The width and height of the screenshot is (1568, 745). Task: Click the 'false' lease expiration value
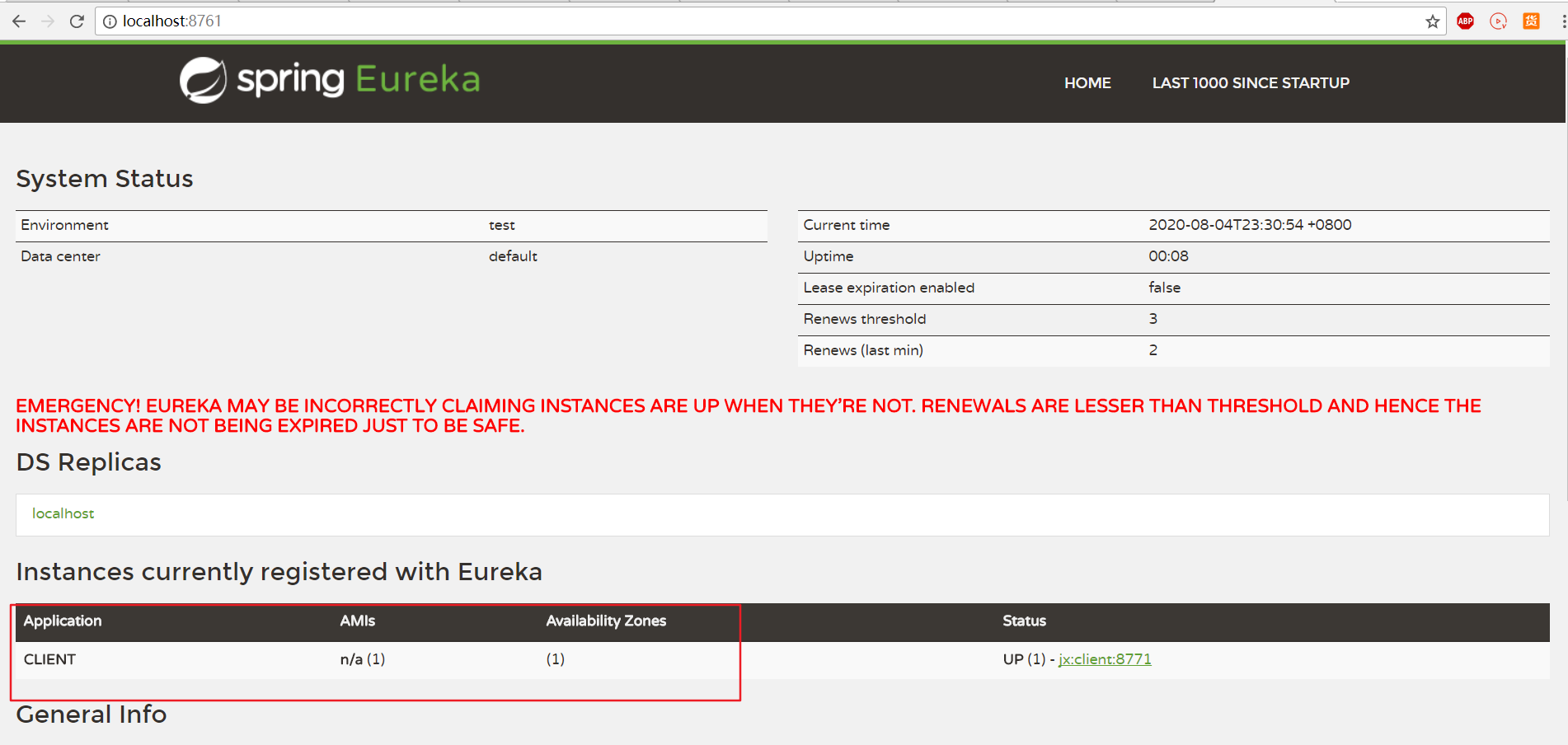click(x=1164, y=288)
